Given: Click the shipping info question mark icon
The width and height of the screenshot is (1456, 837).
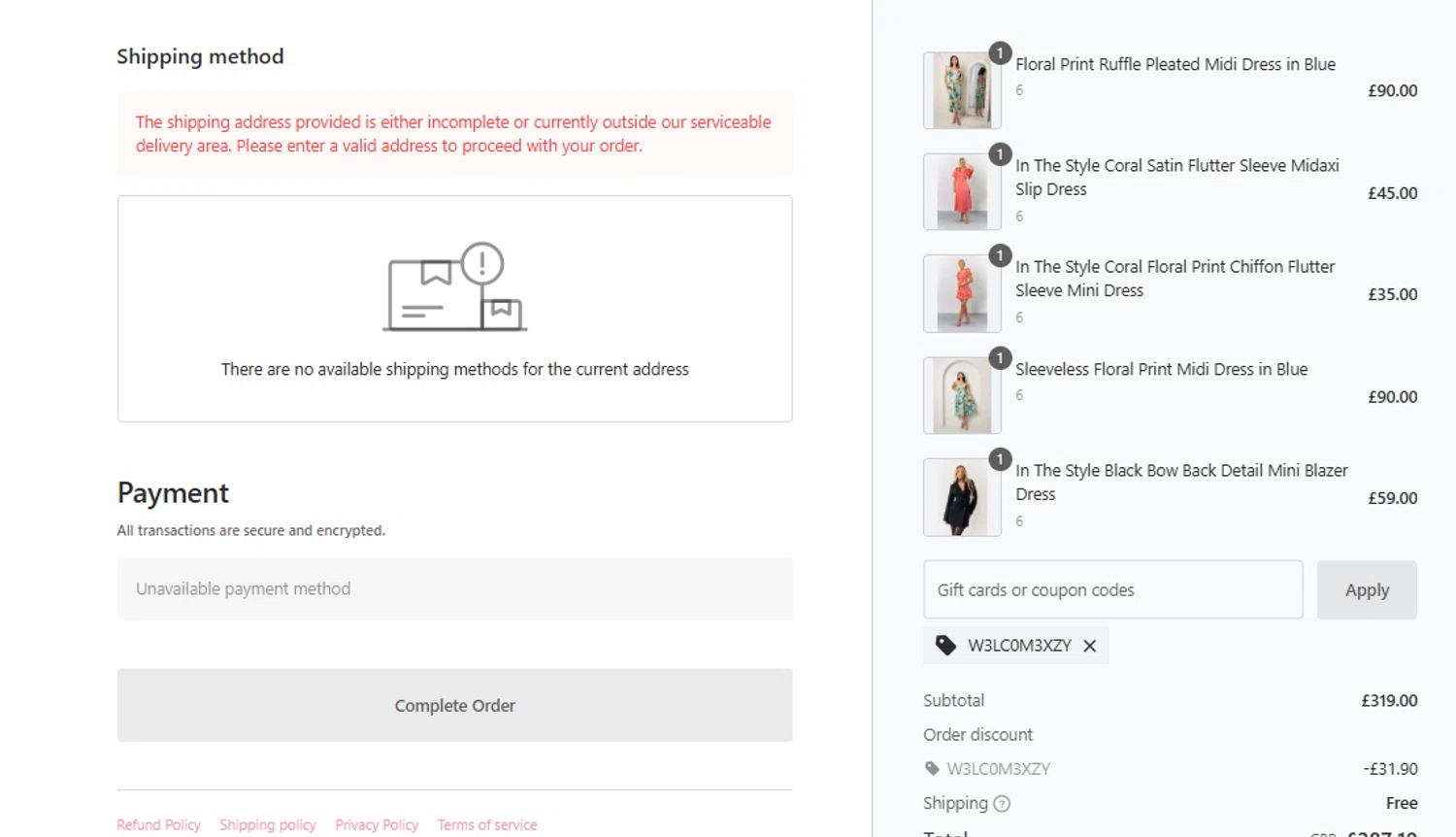Looking at the screenshot, I should [x=1003, y=804].
